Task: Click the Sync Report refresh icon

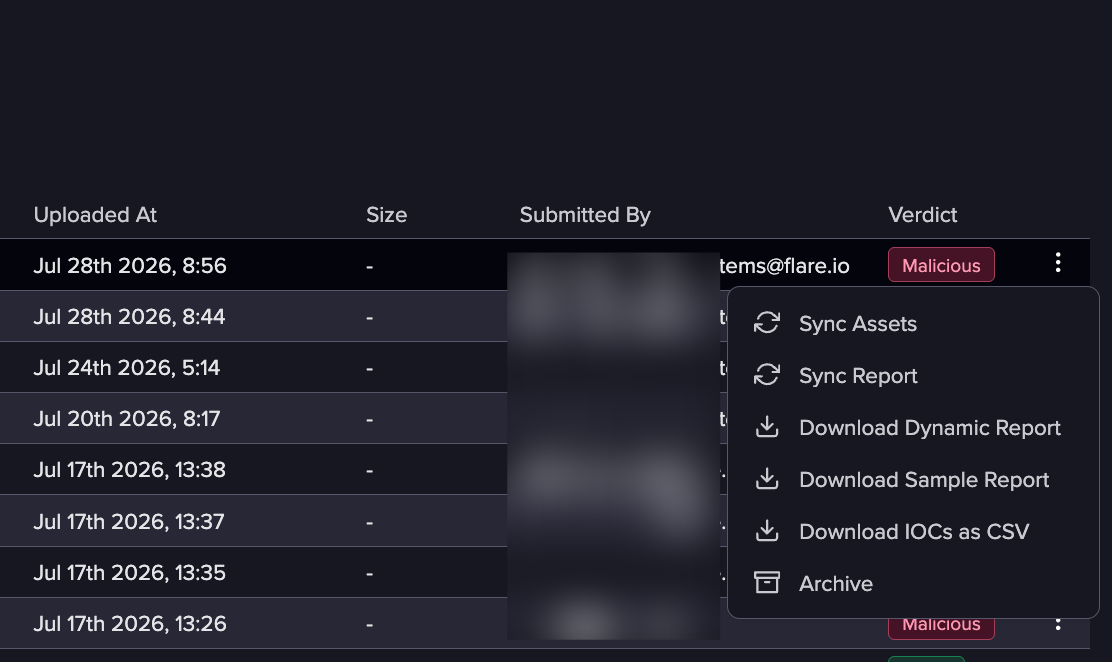Action: 767,375
